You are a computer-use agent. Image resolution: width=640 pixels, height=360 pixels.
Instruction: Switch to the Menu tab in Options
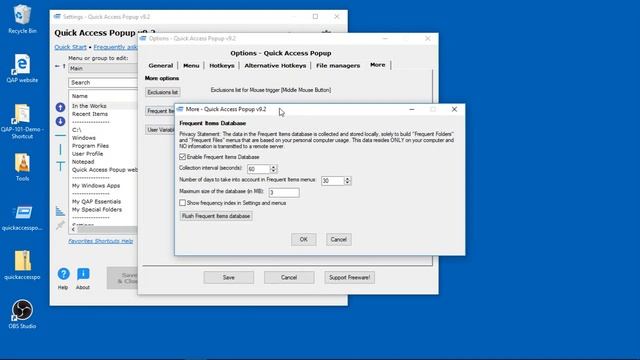coord(191,65)
